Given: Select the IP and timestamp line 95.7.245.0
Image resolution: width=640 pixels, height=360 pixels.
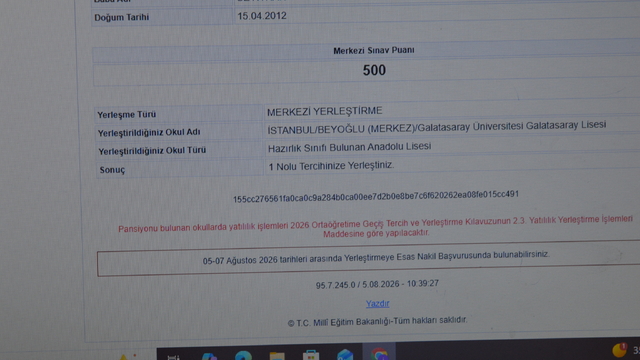Looking at the screenshot, I should tap(377, 284).
